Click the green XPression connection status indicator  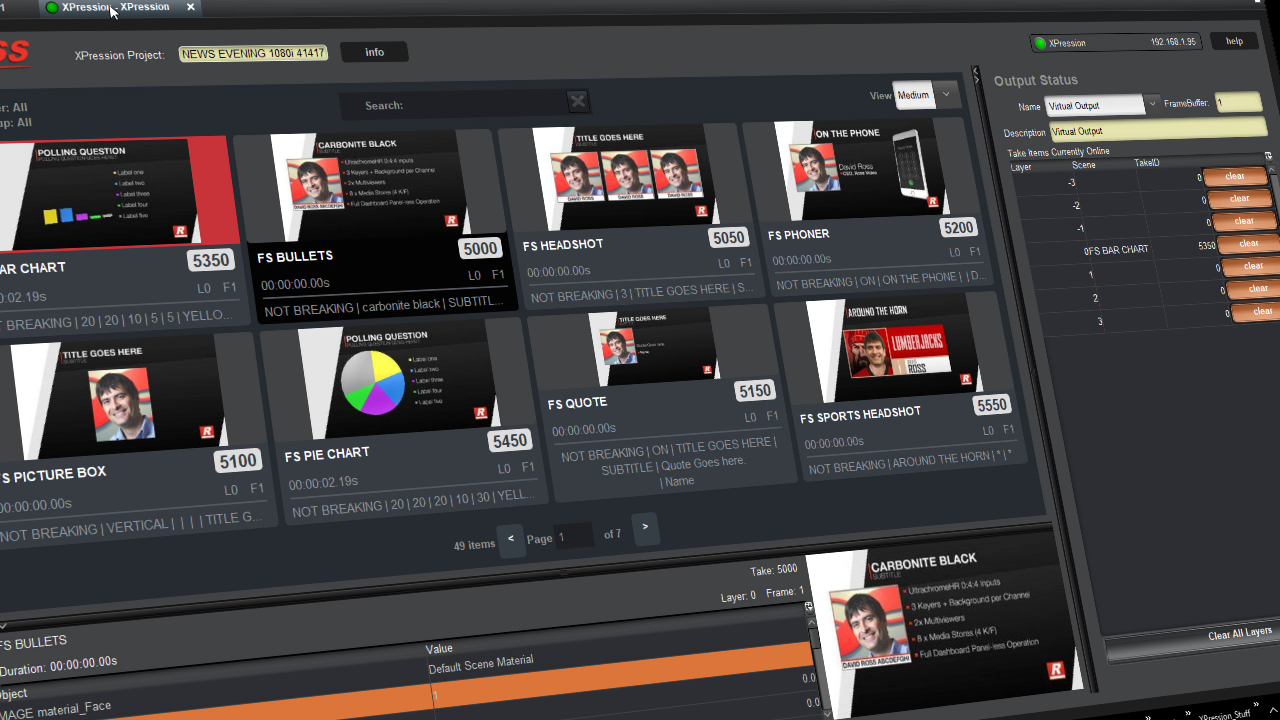pyautogui.click(x=1040, y=43)
